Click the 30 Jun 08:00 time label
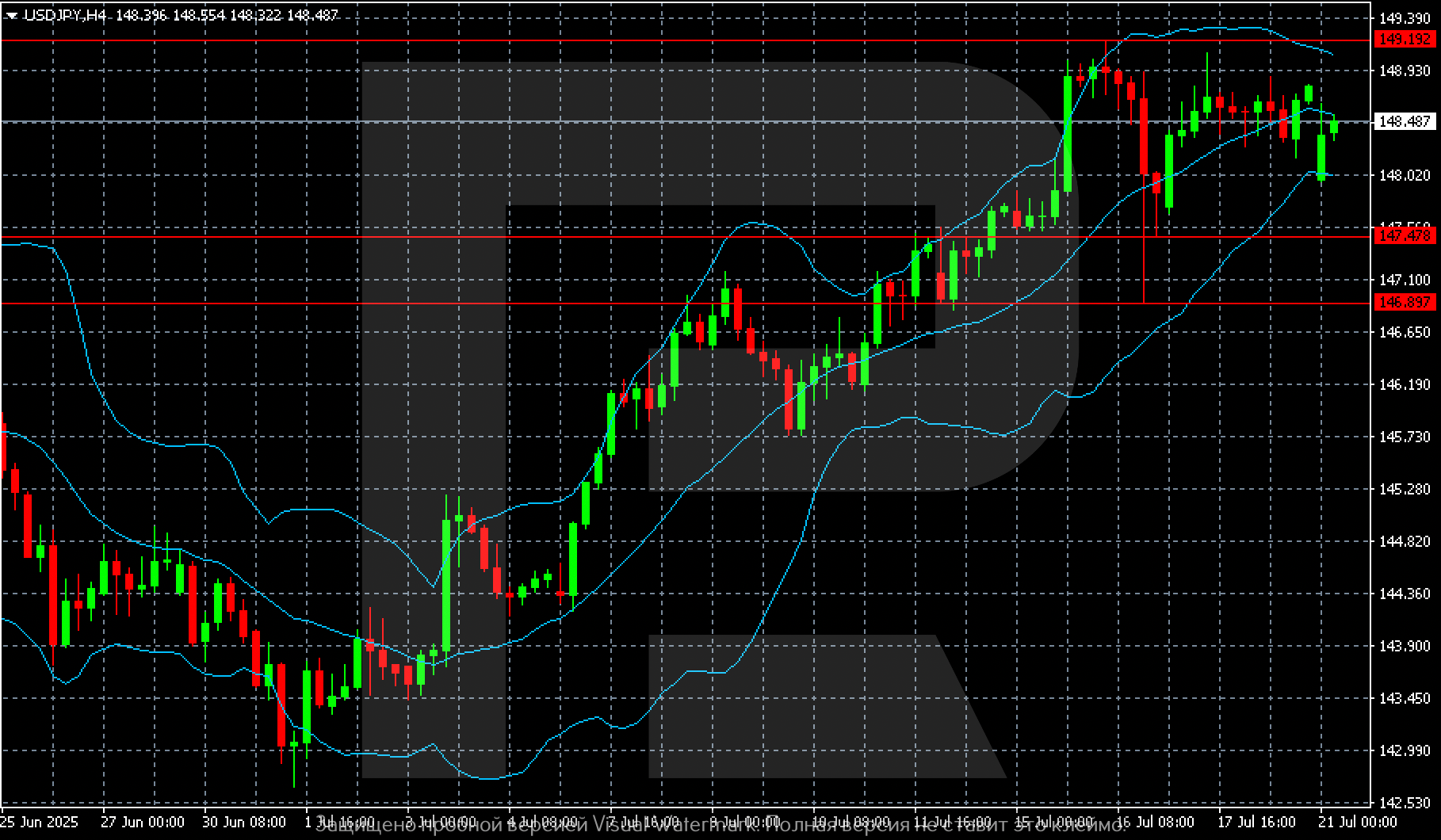 tap(245, 822)
